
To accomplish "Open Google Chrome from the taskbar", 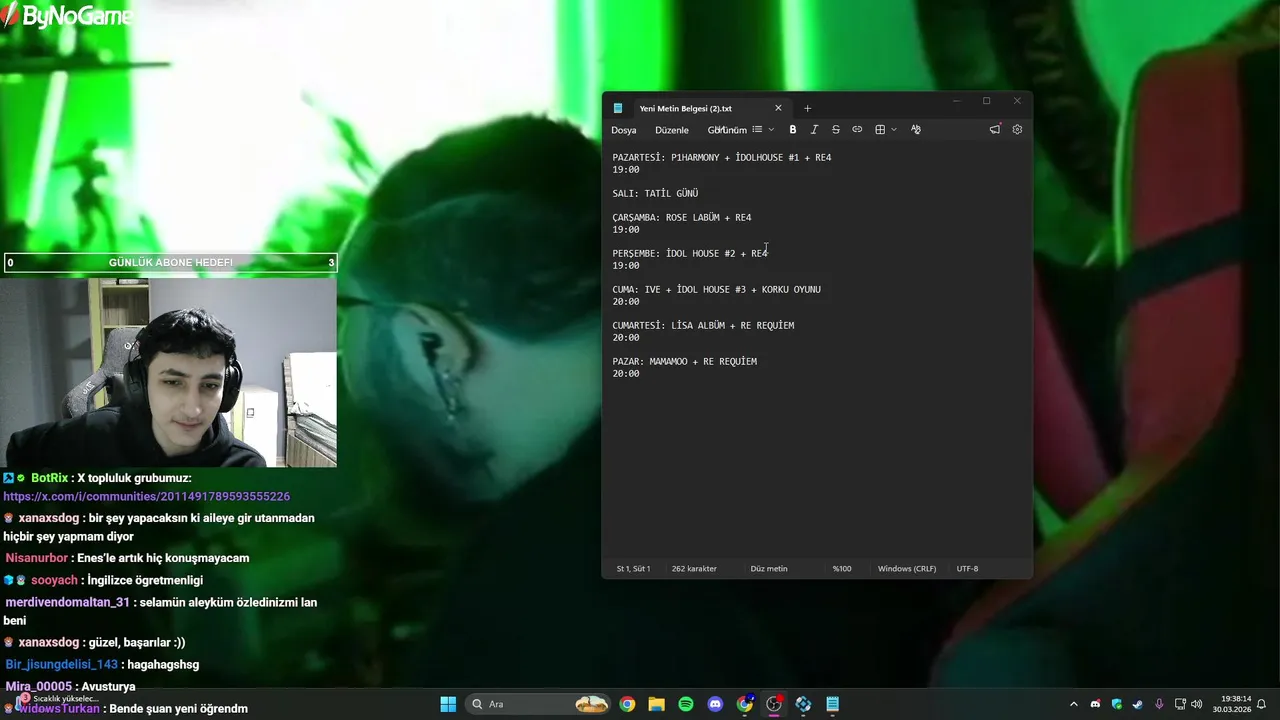I will (x=627, y=704).
